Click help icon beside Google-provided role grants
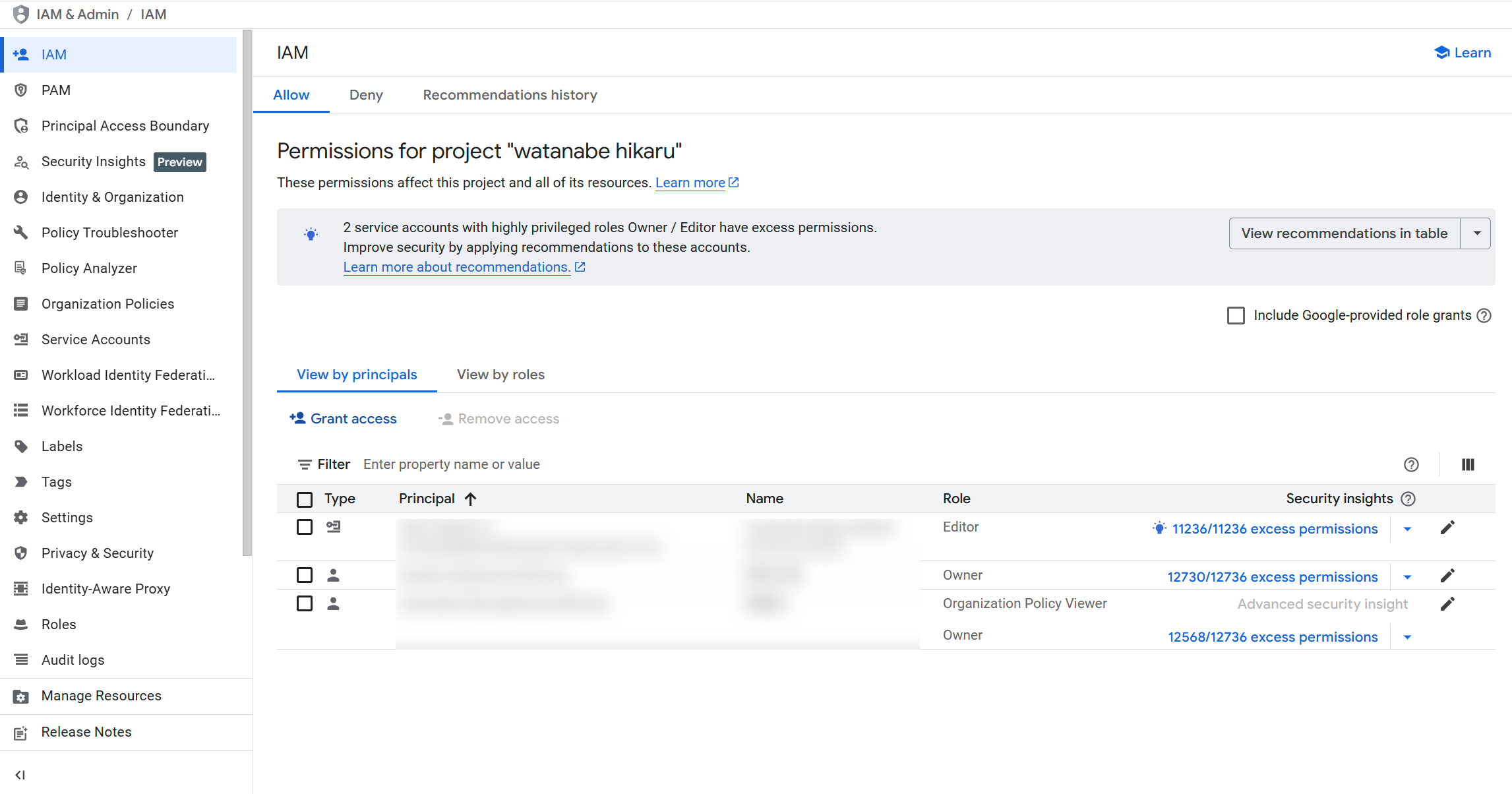The width and height of the screenshot is (1512, 794). point(1484,316)
